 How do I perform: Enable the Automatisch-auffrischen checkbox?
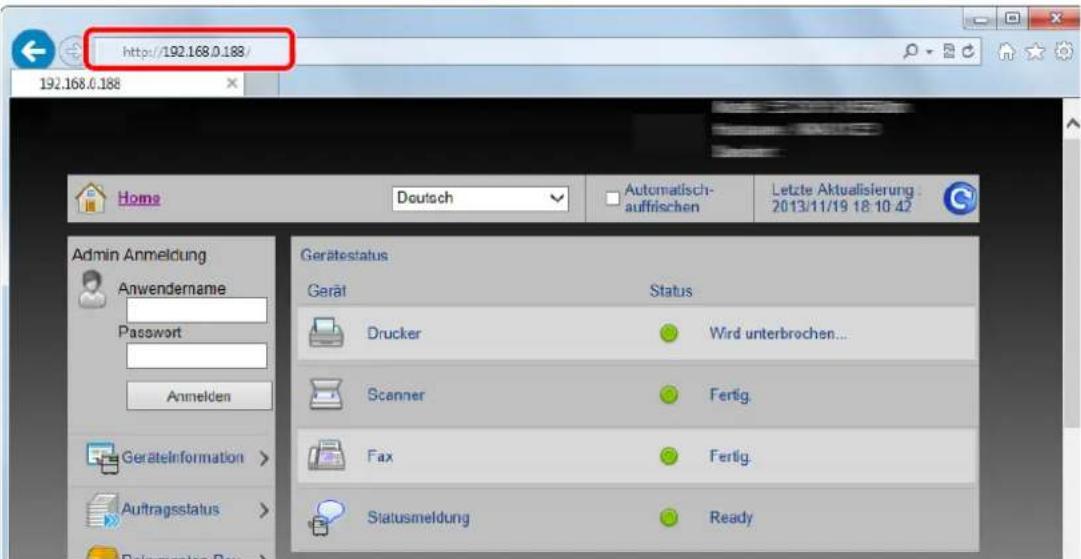(x=612, y=199)
